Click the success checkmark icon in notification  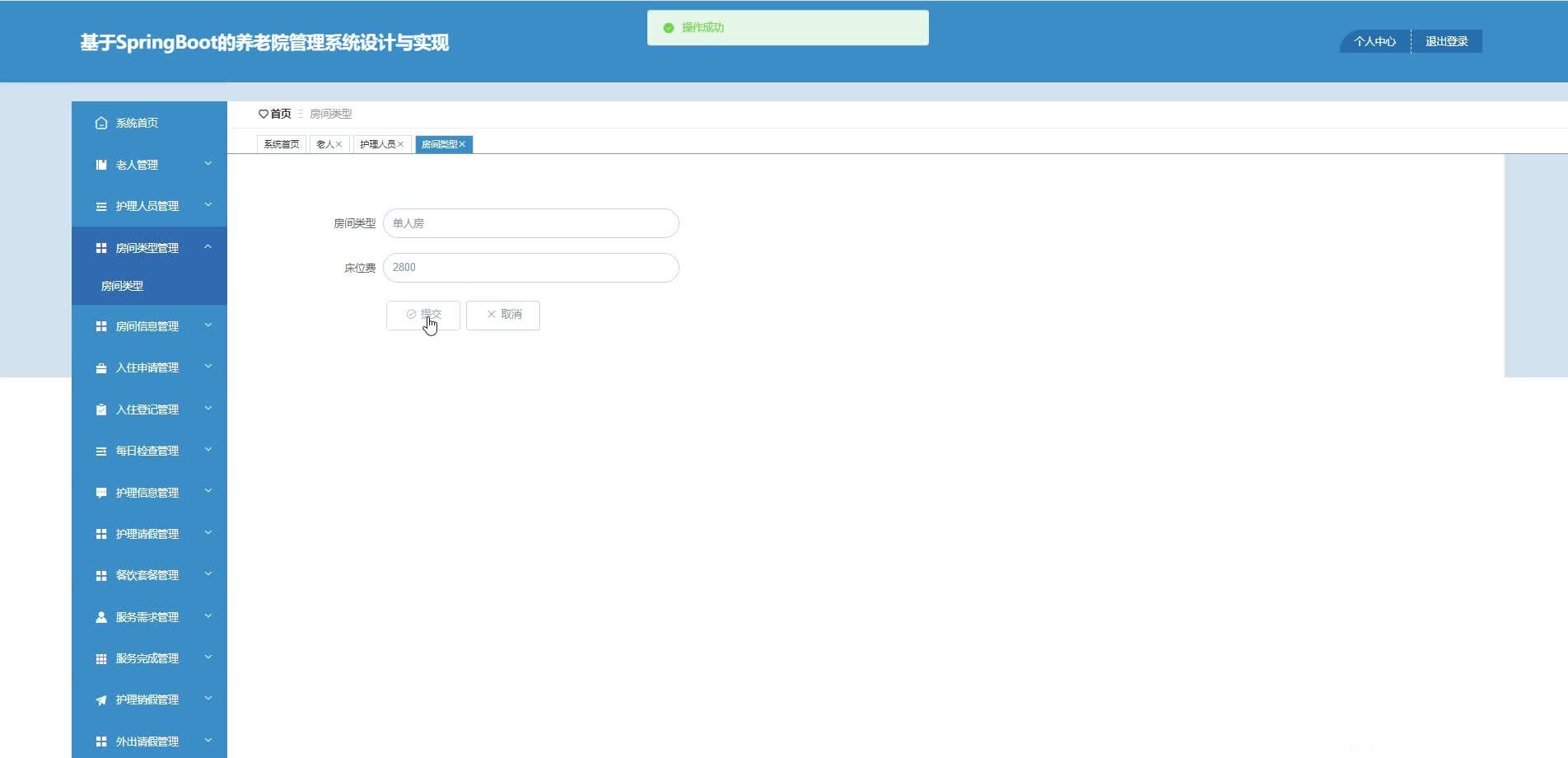[669, 28]
